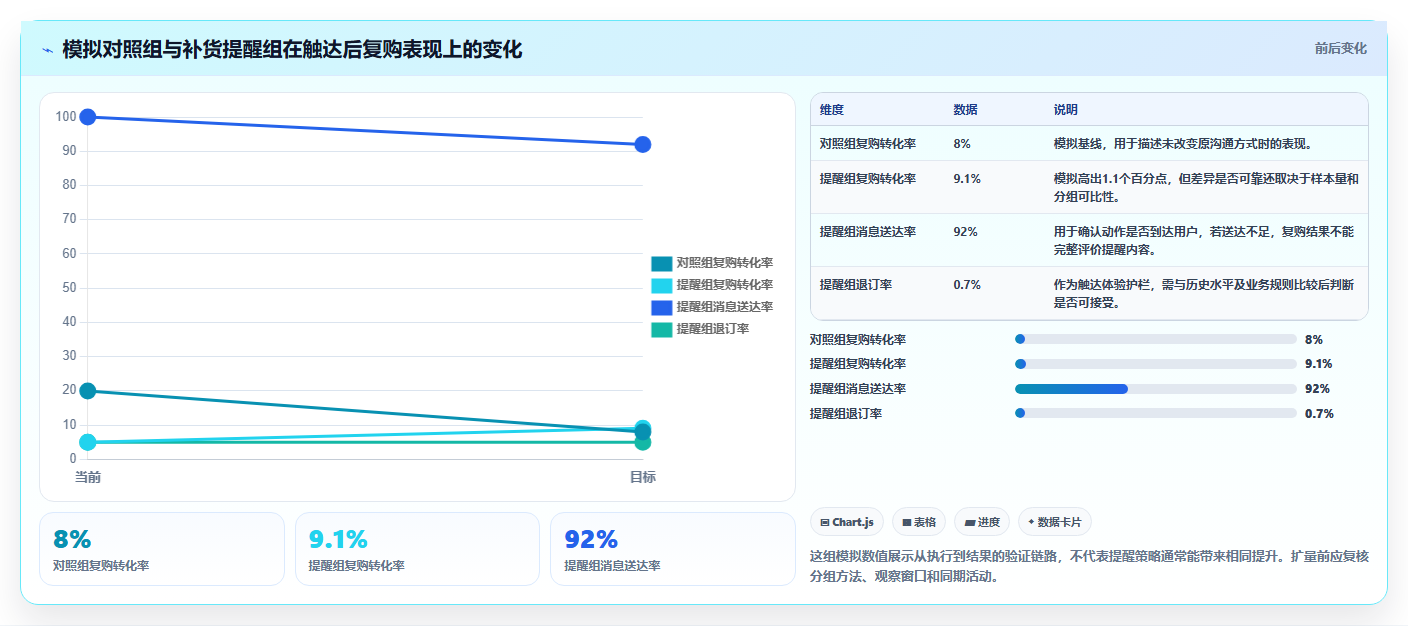Click the 当前 x-axis label
1408x626 pixels.
click(x=88, y=478)
